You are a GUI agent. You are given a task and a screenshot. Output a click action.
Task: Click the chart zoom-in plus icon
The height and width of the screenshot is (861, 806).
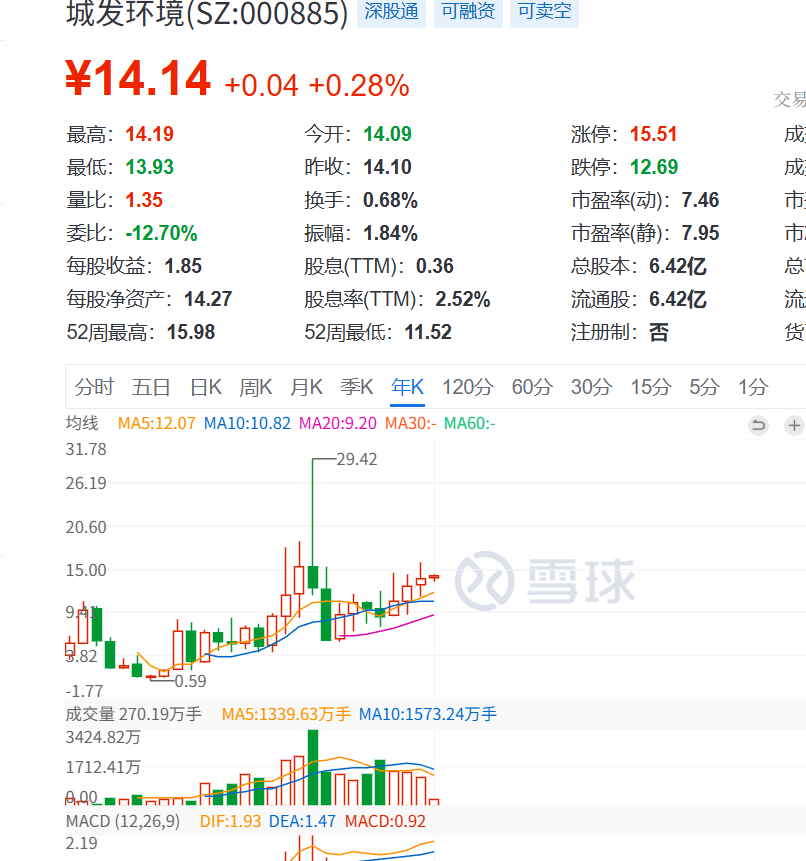coord(794,425)
